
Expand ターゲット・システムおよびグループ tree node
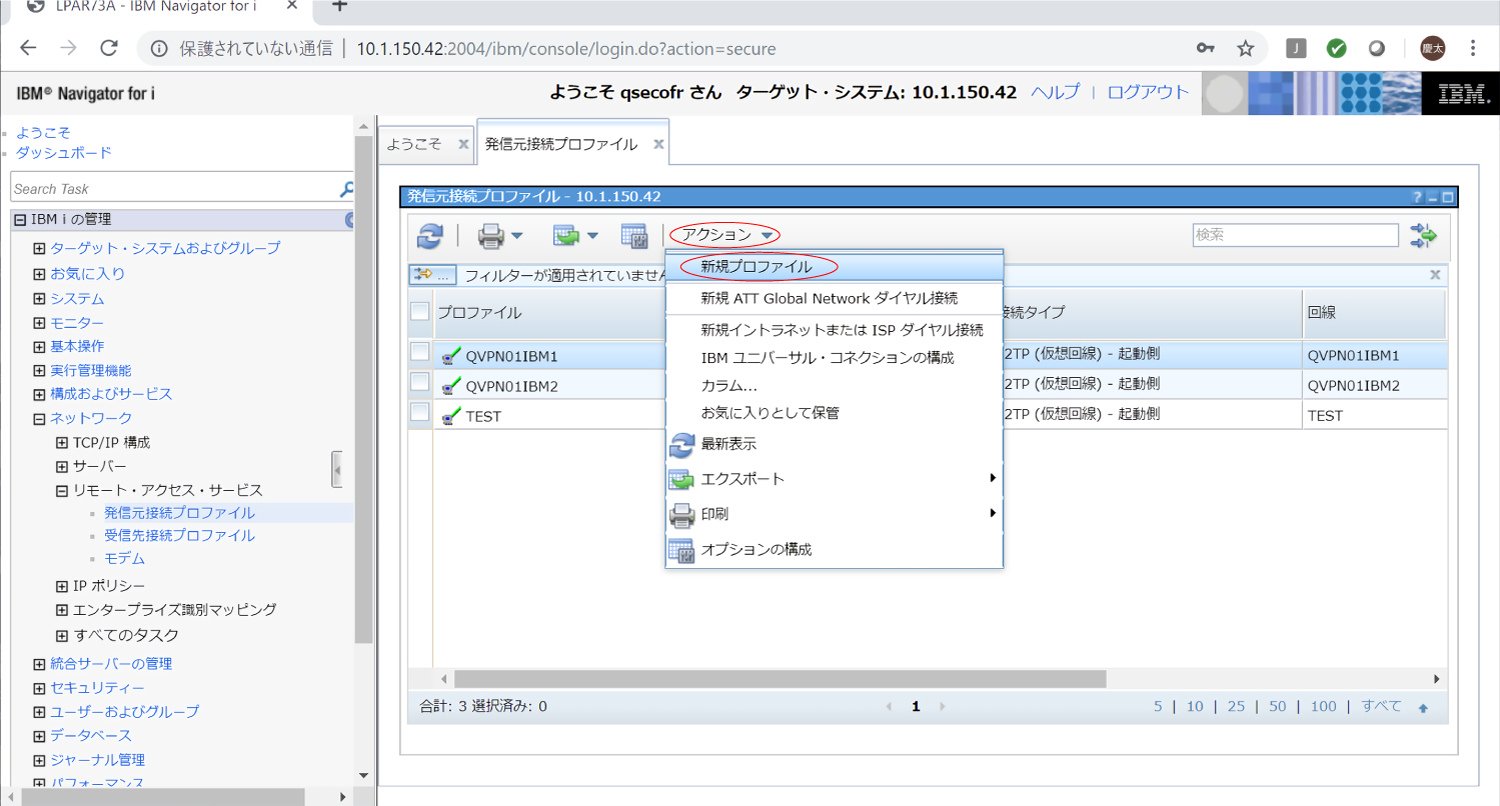[x=39, y=248]
